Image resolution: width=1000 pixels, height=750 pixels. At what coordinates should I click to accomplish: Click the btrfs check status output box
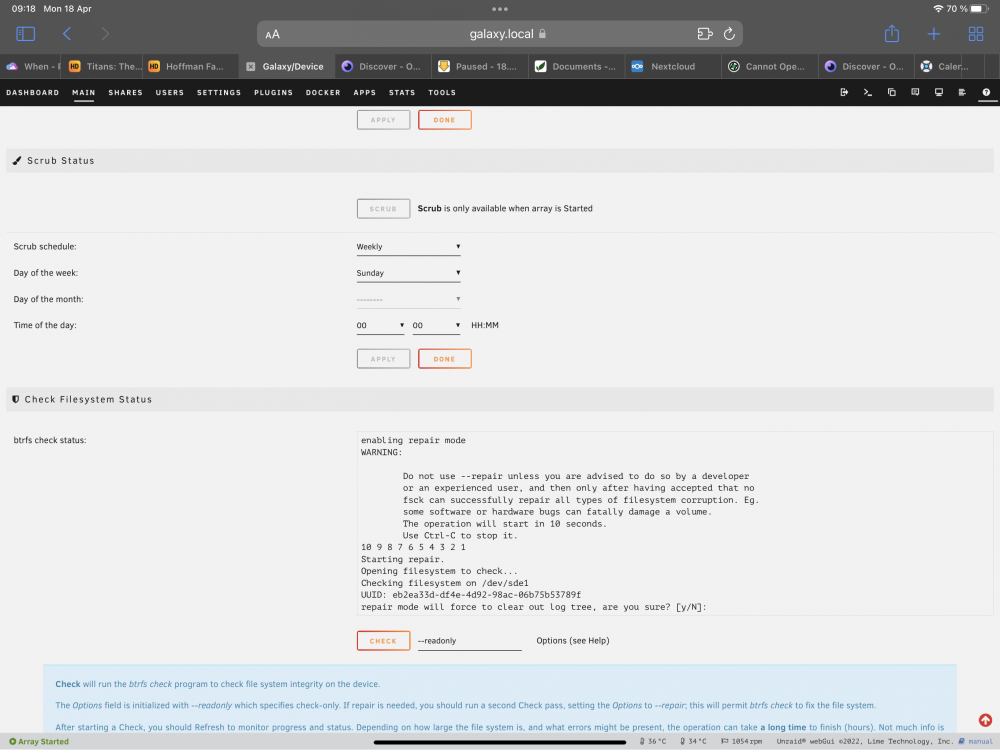point(675,523)
